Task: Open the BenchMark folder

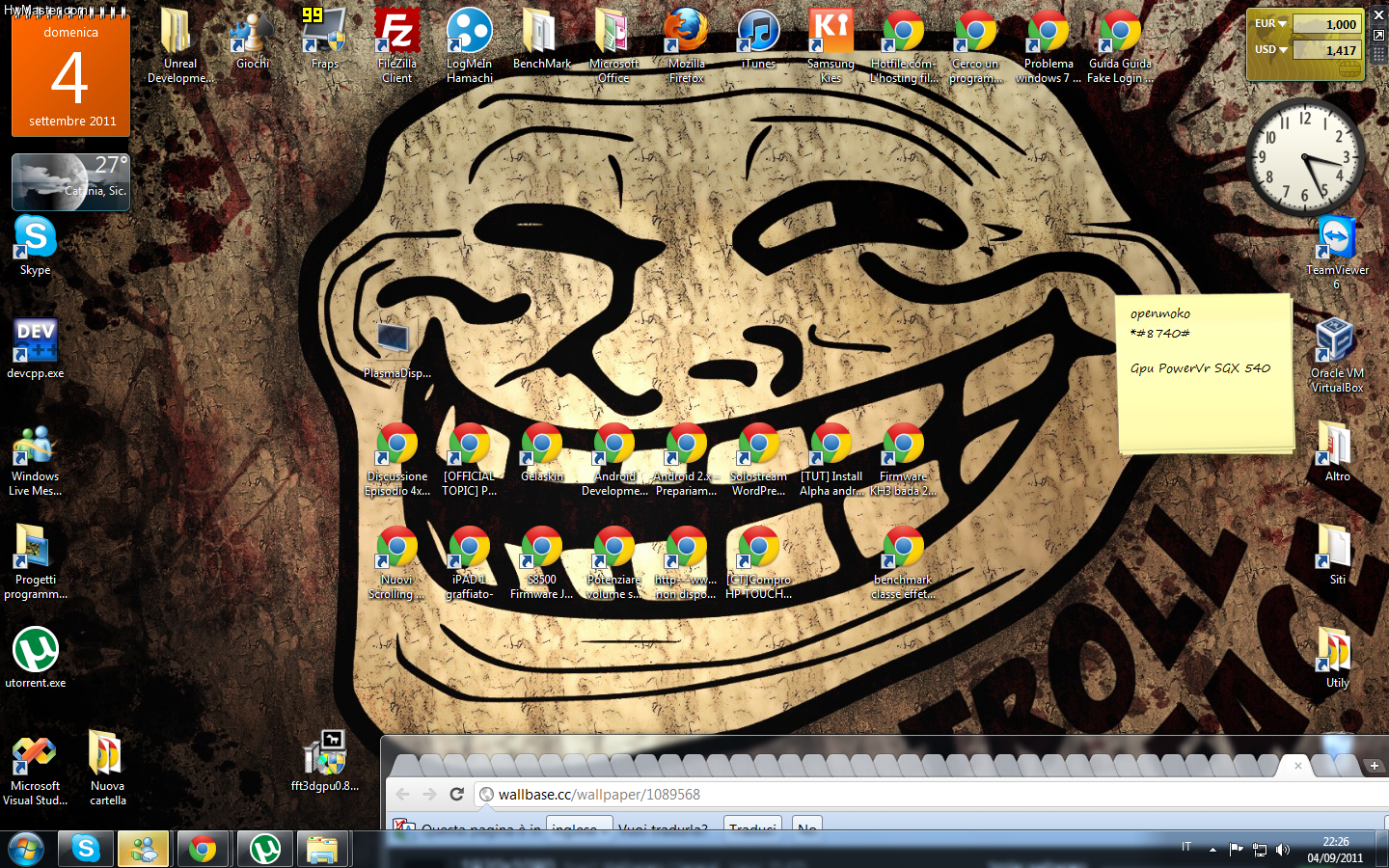Action: pyautogui.click(x=541, y=39)
